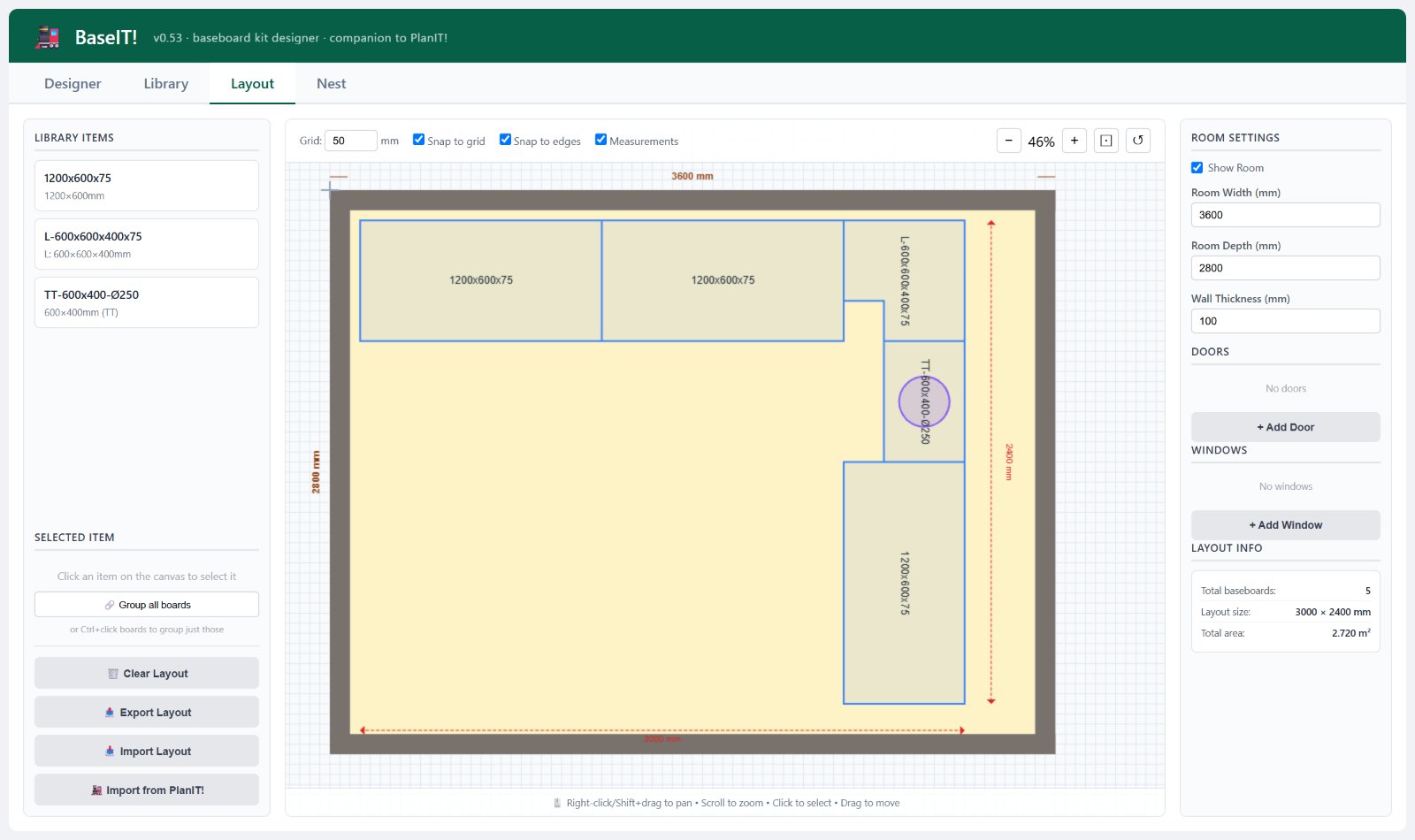Select the Layout tab
This screenshot has height=840, width=1415.
252,84
